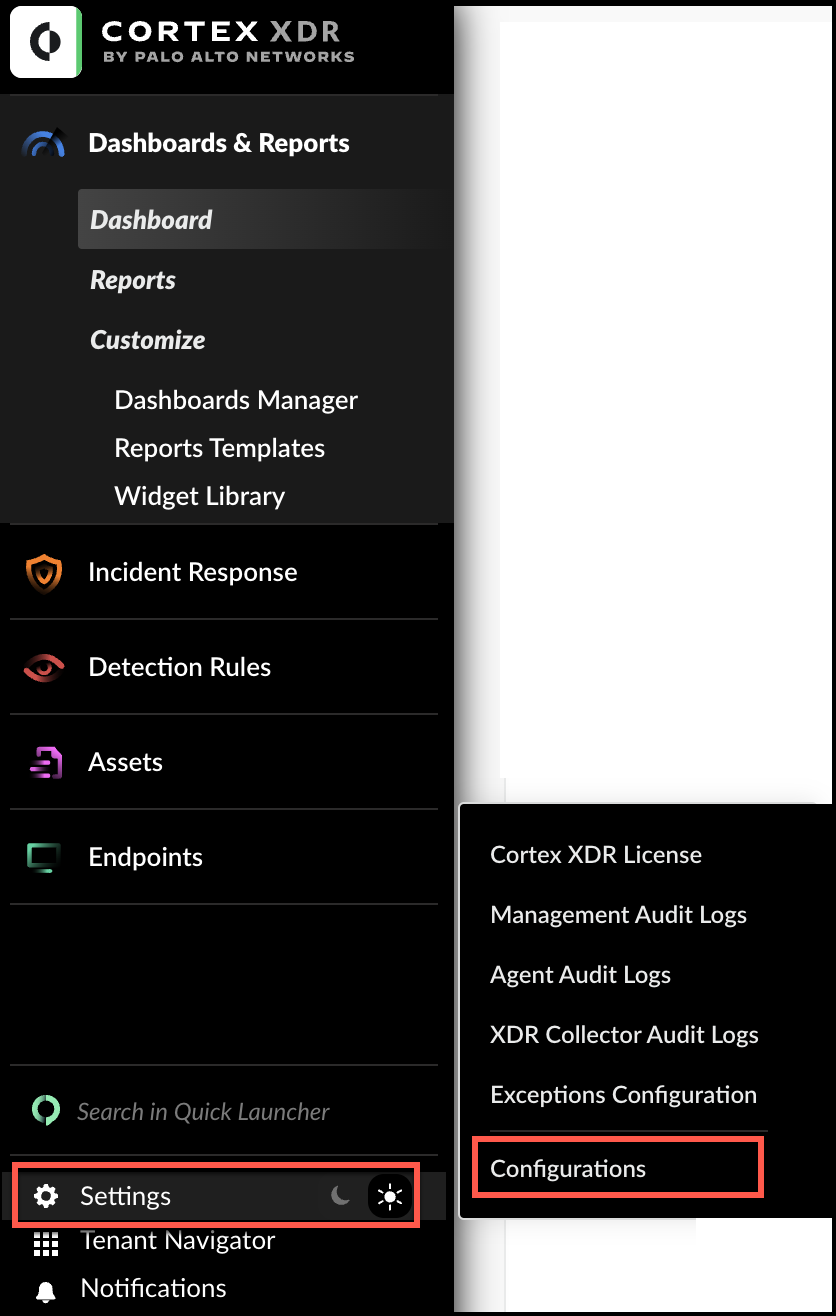Expand the Endpoints menu

click(145, 857)
